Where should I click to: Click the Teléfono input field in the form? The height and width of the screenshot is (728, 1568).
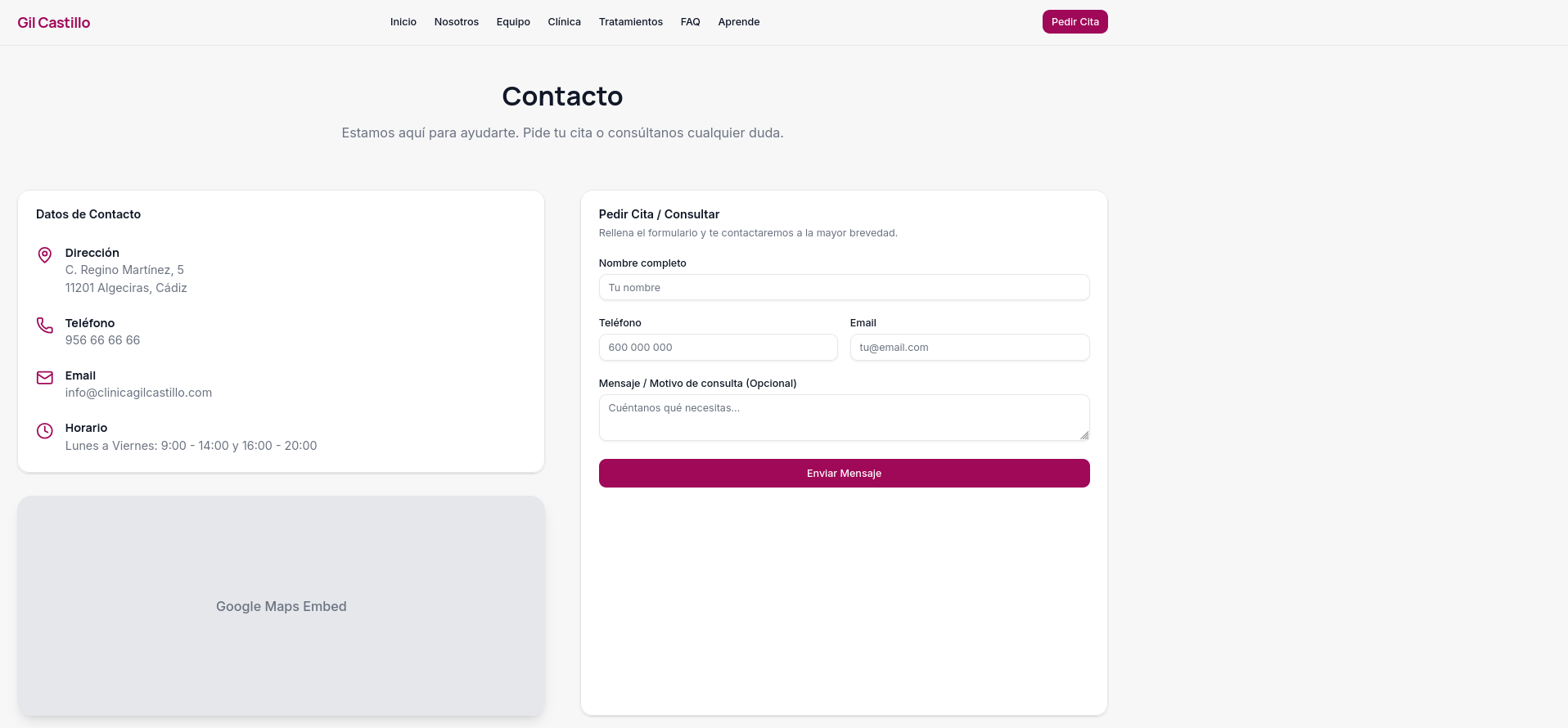(x=718, y=348)
